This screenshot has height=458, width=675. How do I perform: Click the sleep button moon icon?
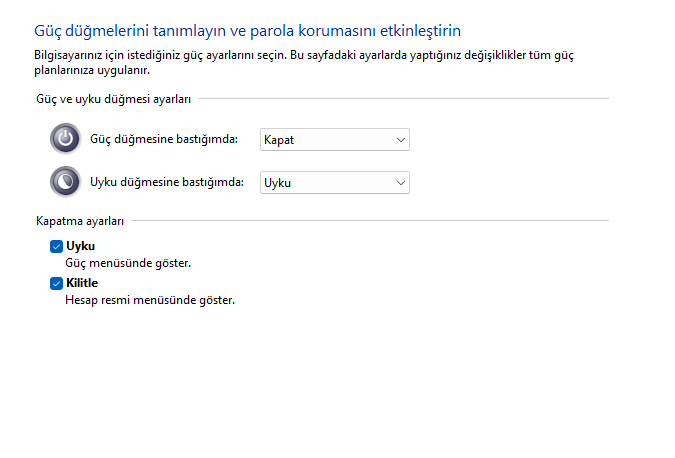[65, 182]
